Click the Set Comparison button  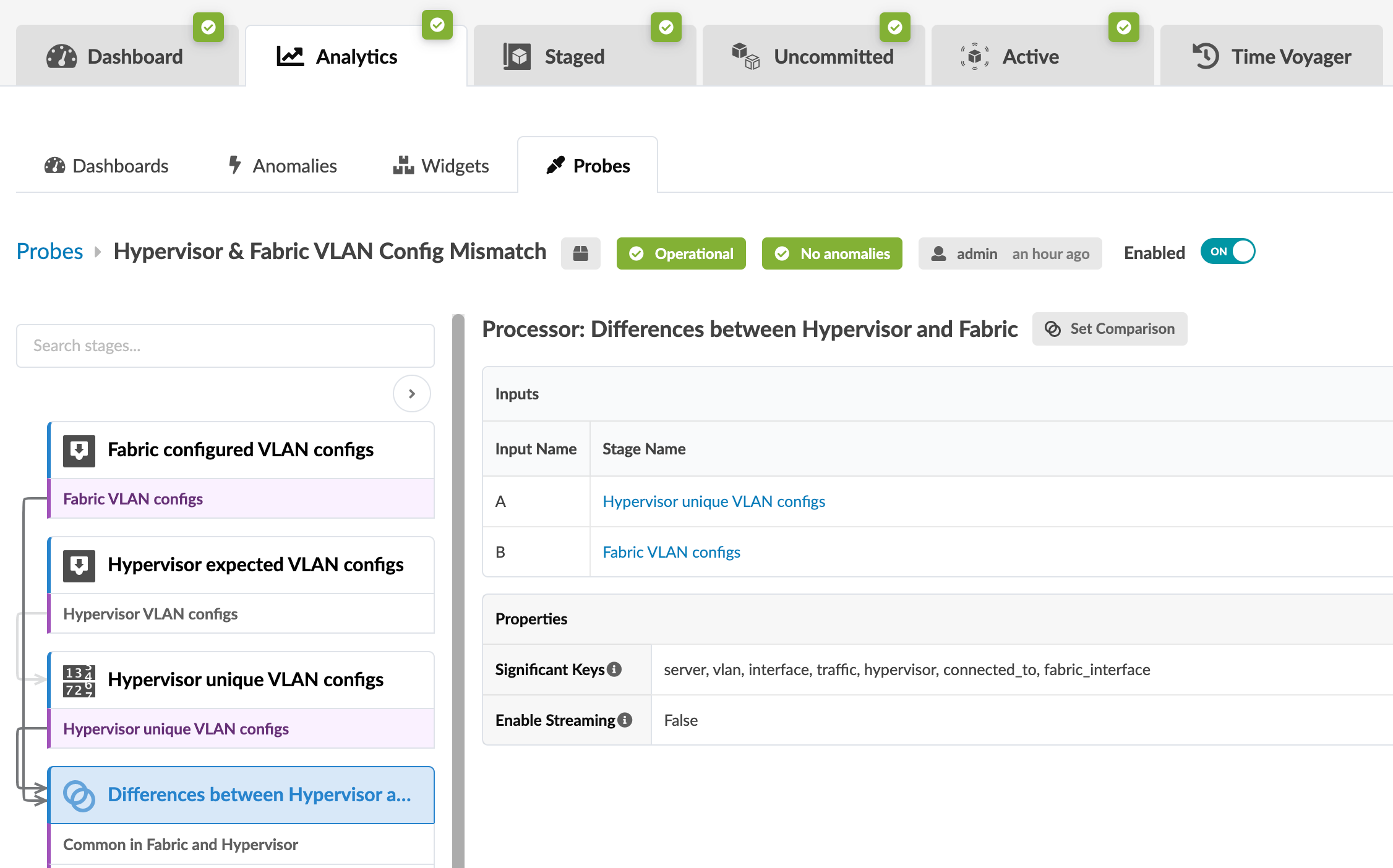pyautogui.click(x=1110, y=329)
